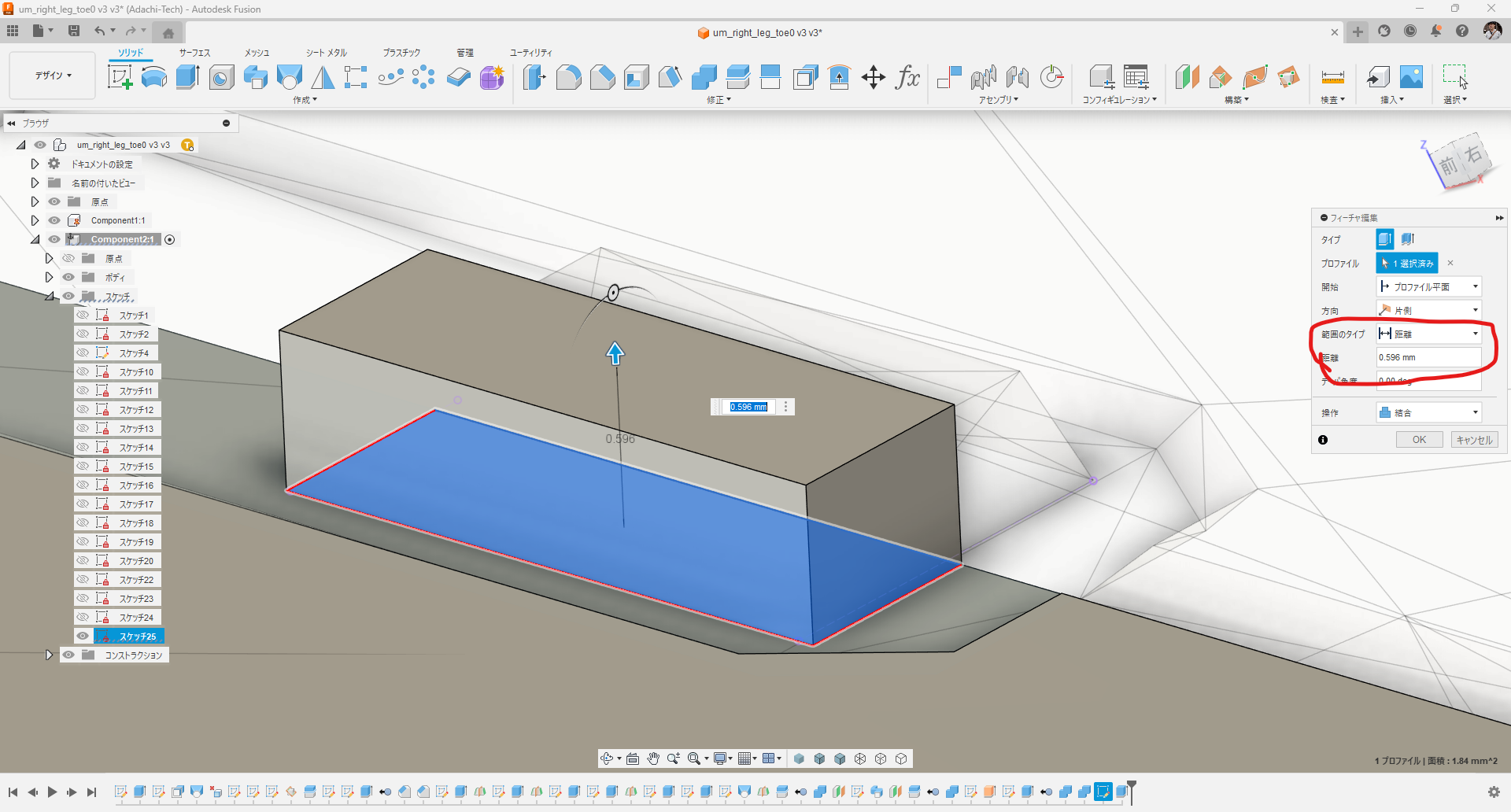The width and height of the screenshot is (1511, 812).
Task: Select the Fillet tool icon
Action: (x=568, y=77)
